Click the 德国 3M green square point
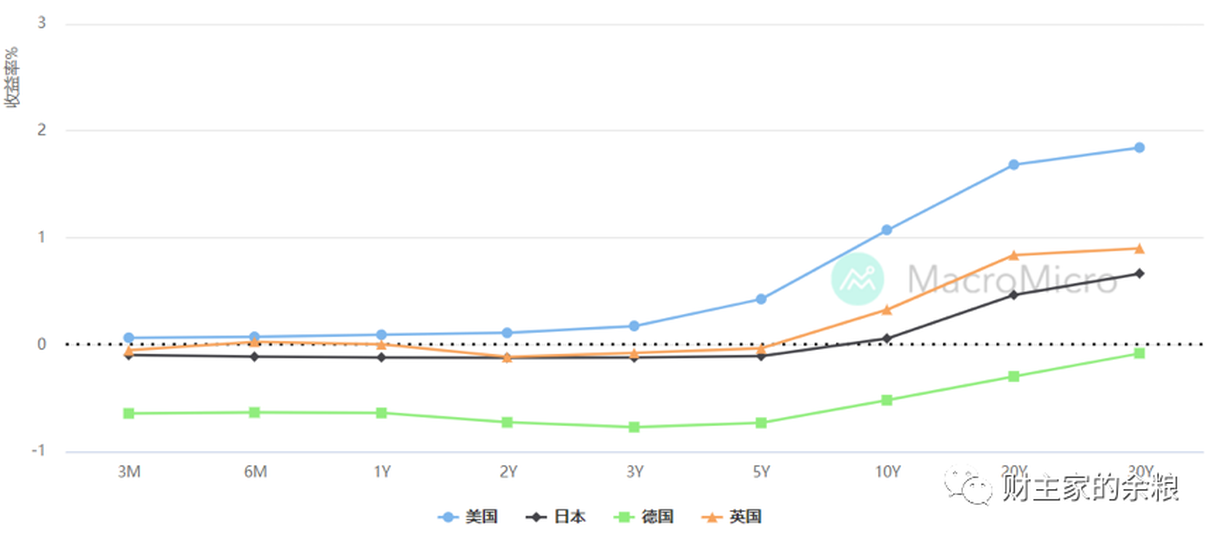 [128, 413]
